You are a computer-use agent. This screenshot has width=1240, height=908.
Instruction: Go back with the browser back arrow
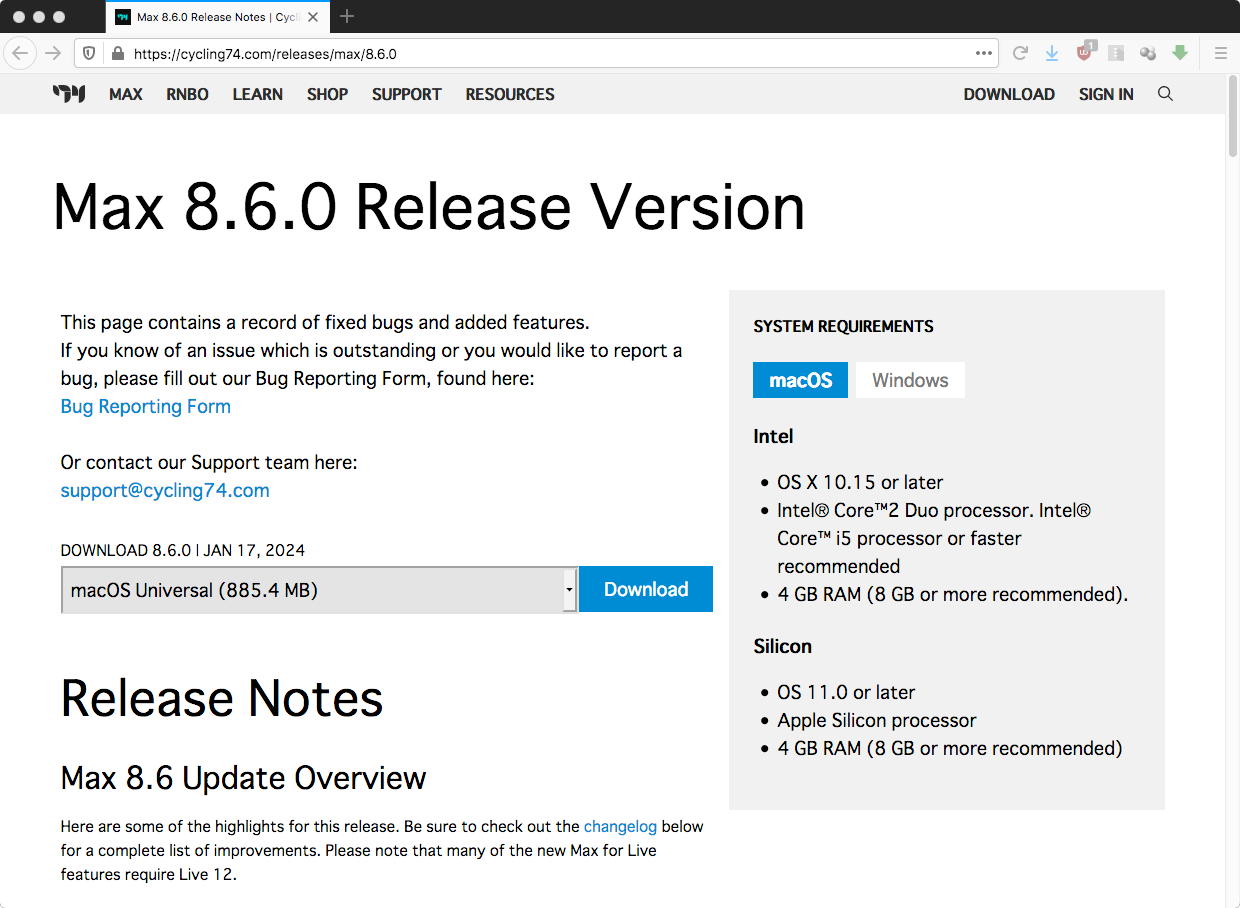(20, 53)
